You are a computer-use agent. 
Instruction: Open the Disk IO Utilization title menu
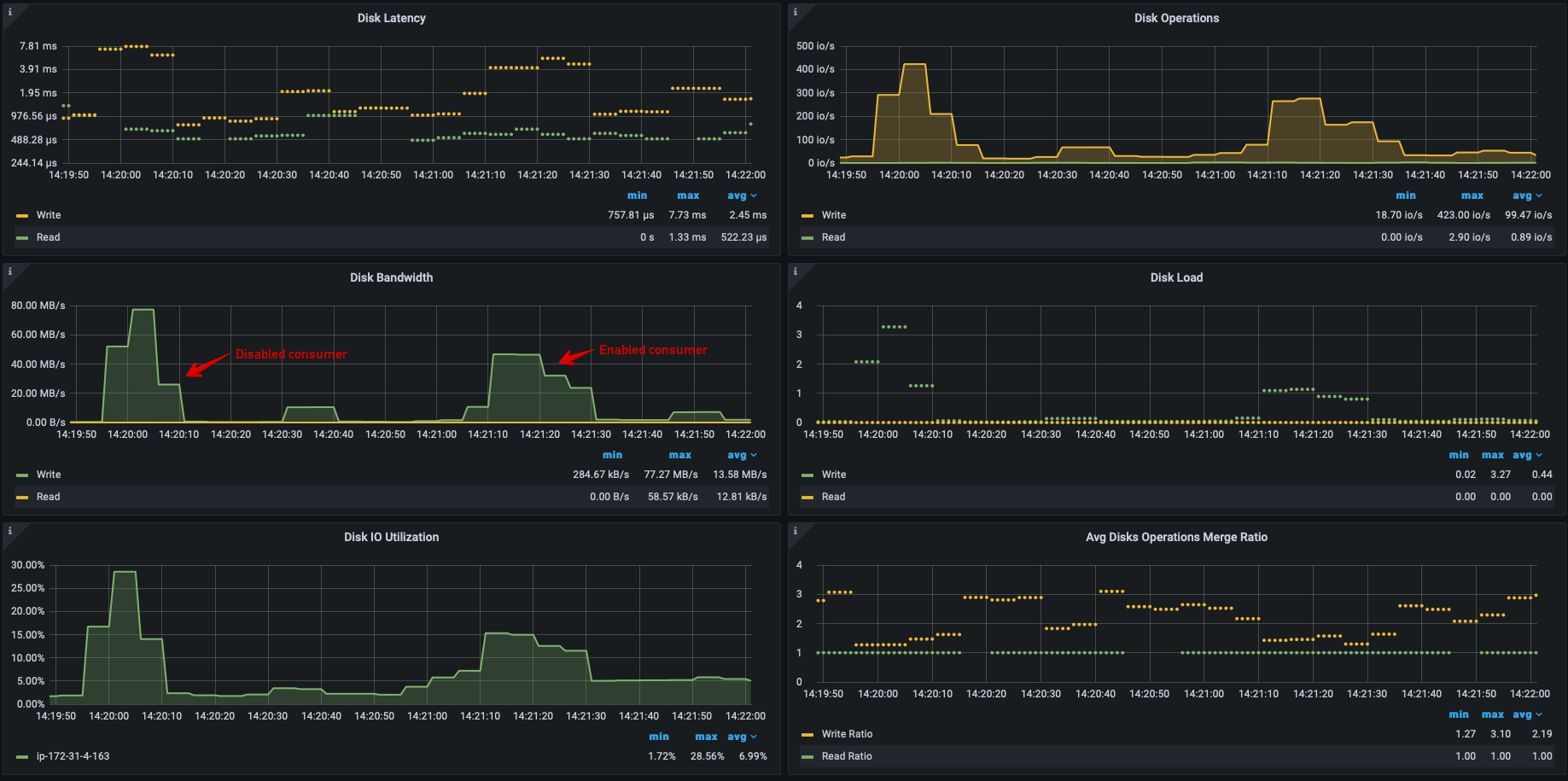(391, 537)
